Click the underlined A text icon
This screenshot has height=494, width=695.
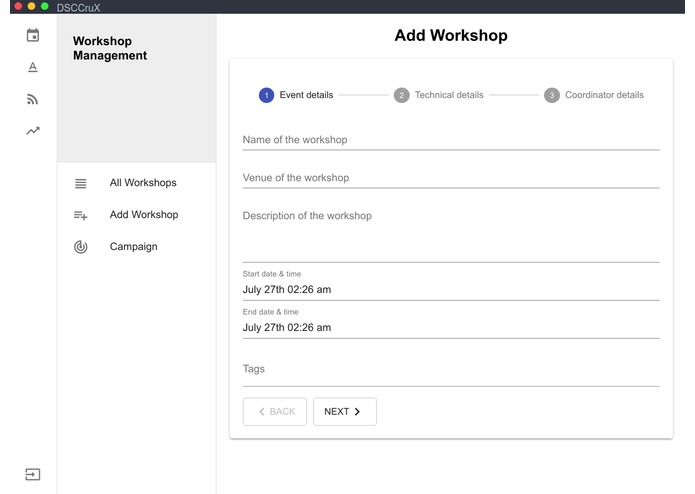[33, 67]
